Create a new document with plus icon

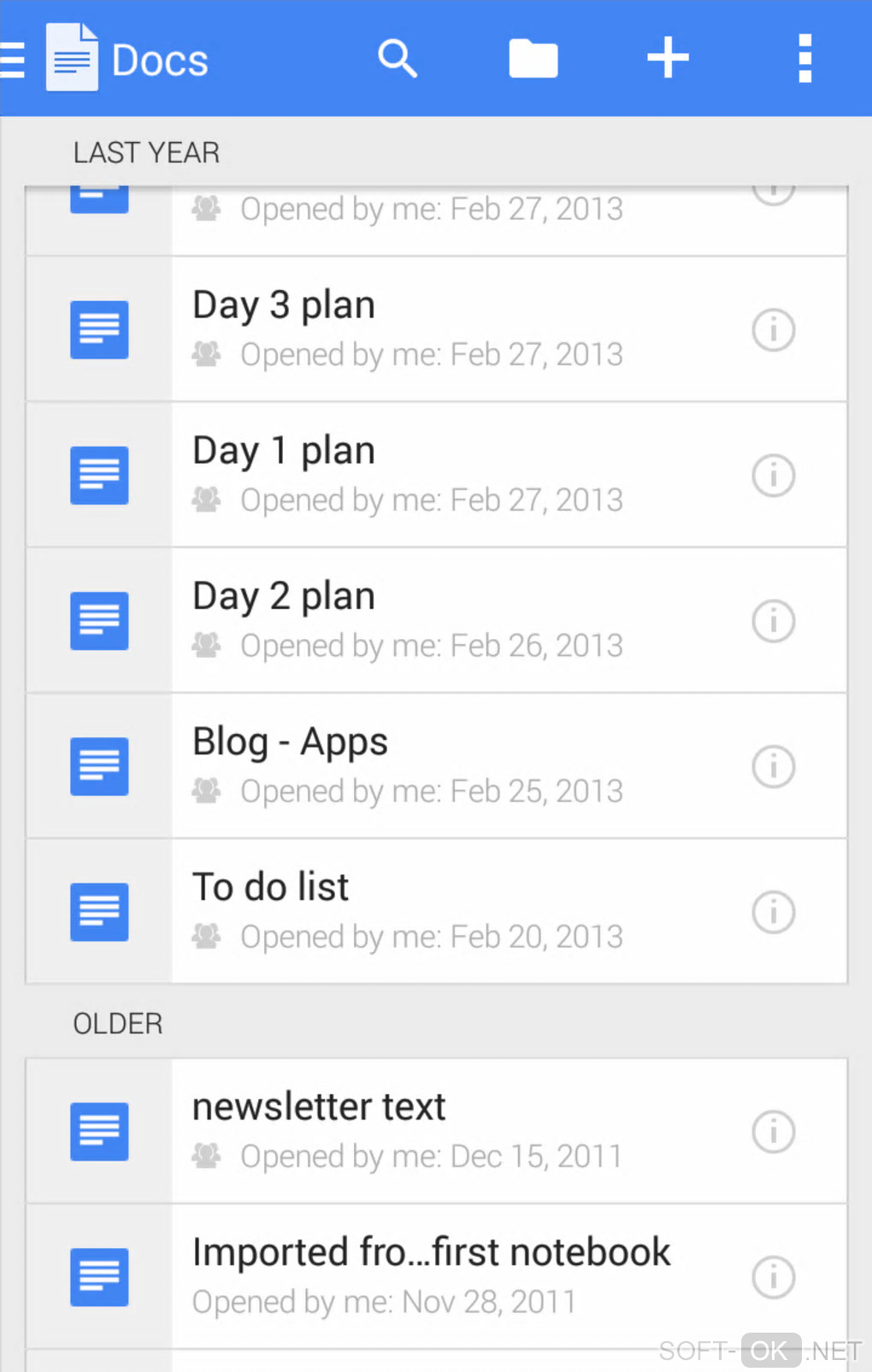[x=668, y=59]
